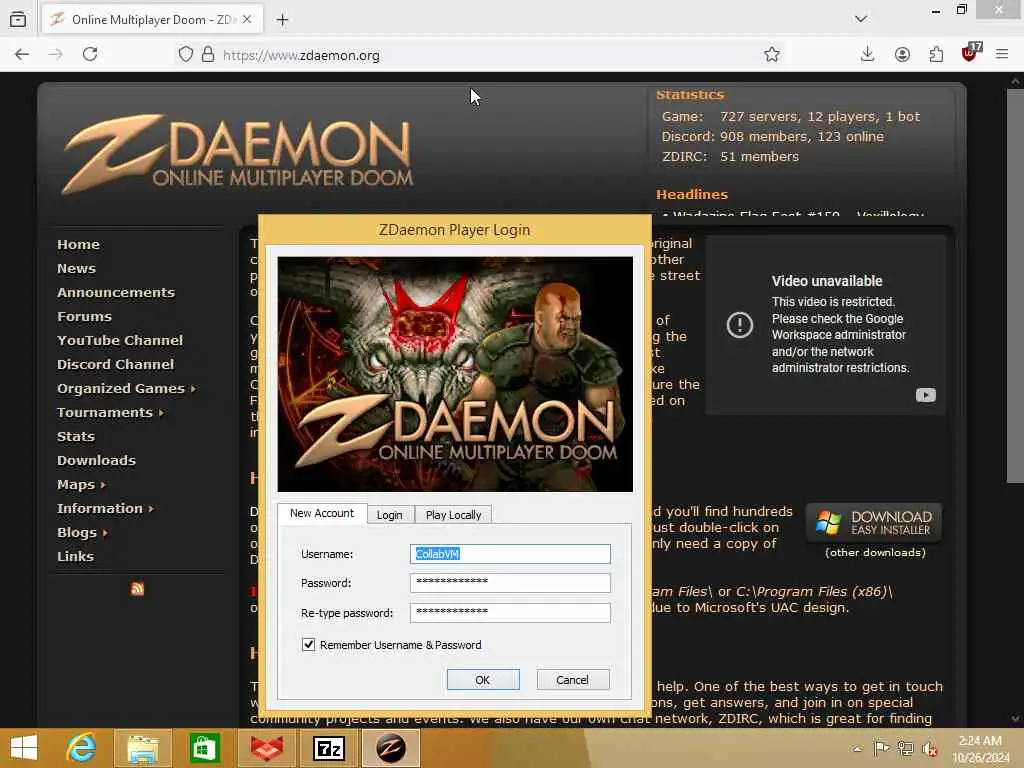Screen dimensions: 1024x768
Task: Expand the Maps submenu
Action: (103, 485)
